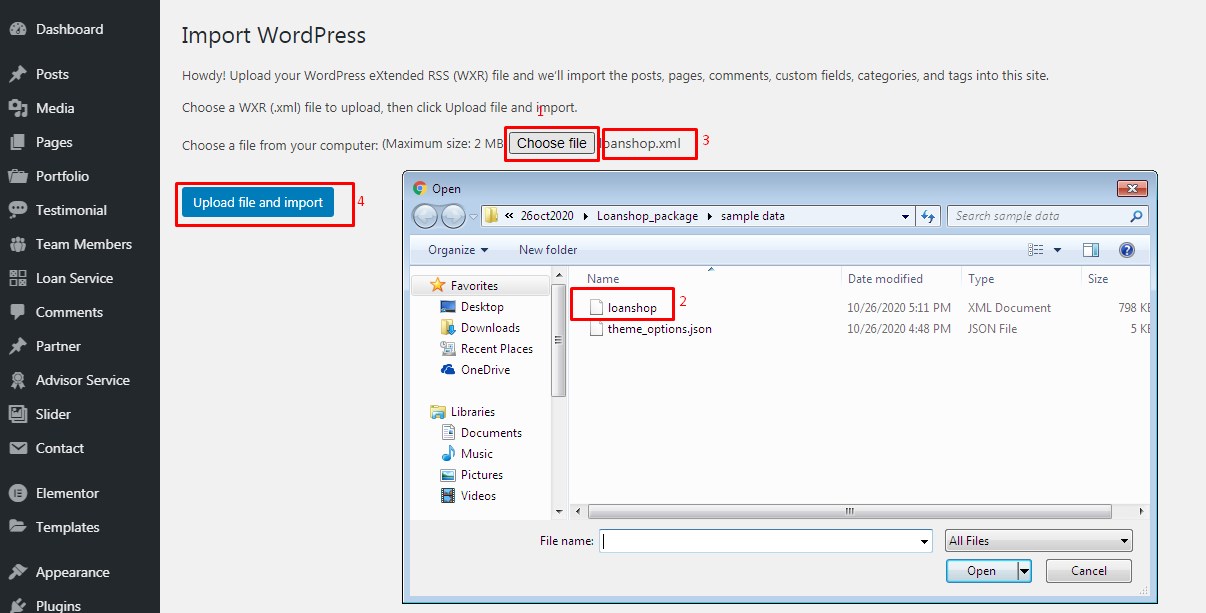Open Posts via its pin icon
This screenshot has width=1206, height=613.
(x=17, y=74)
